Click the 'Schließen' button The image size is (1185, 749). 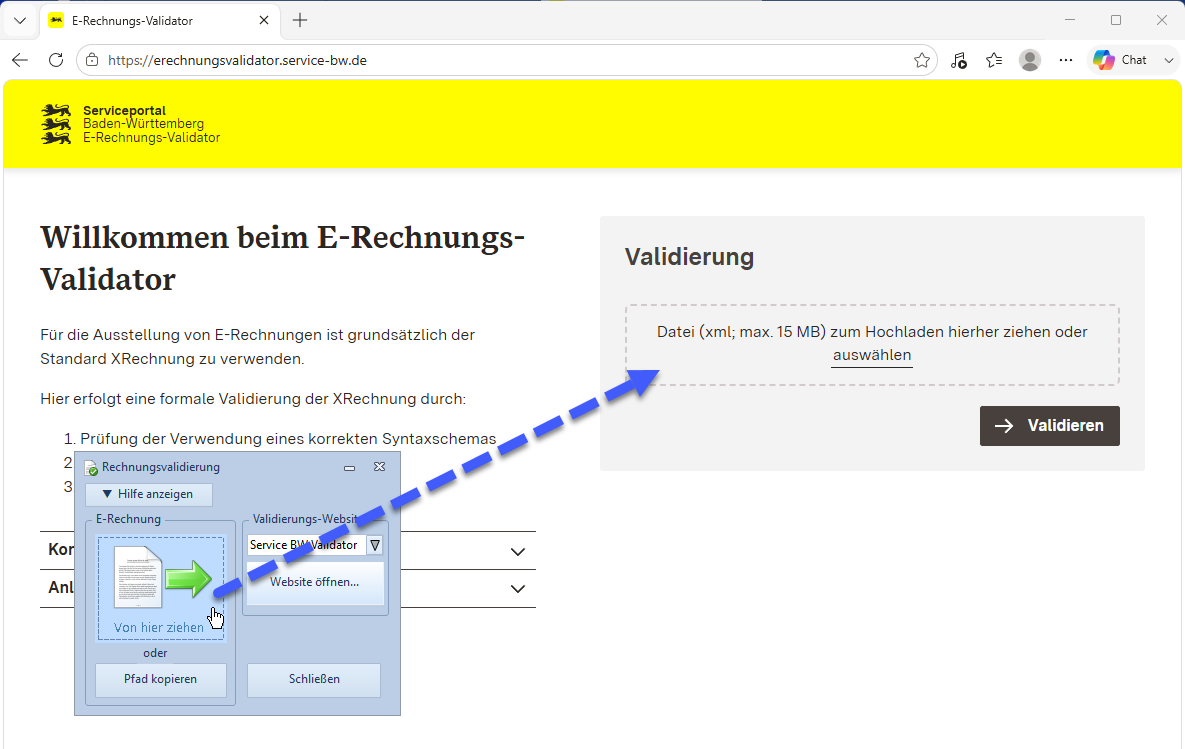point(314,679)
